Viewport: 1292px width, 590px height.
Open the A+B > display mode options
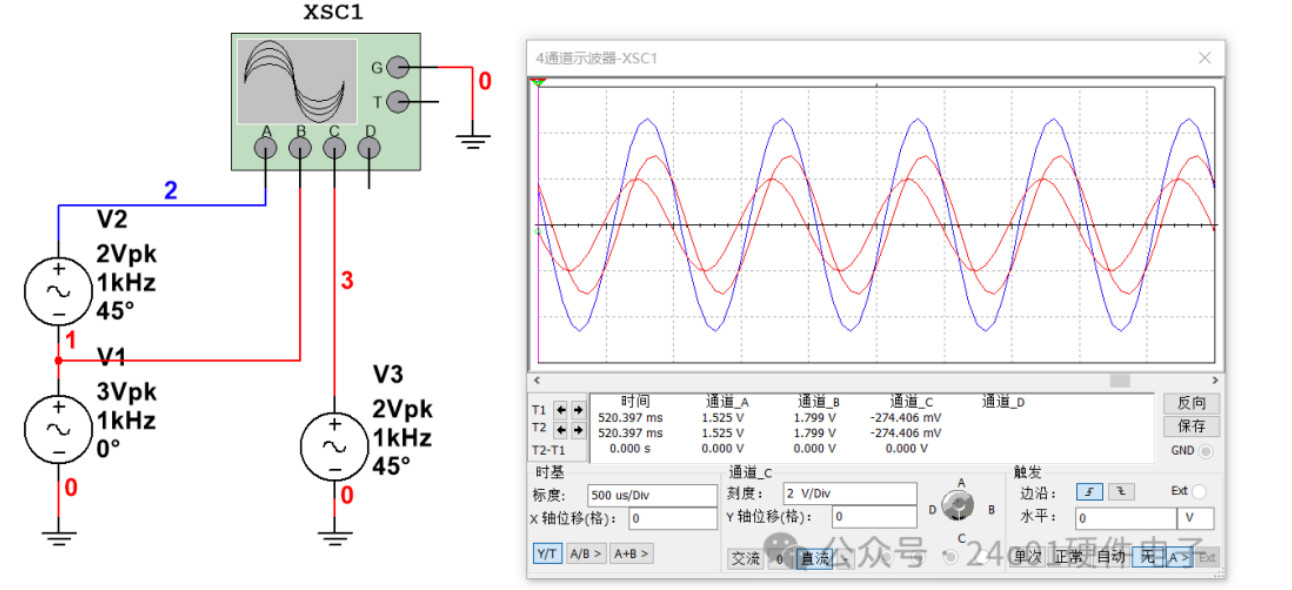(x=631, y=553)
